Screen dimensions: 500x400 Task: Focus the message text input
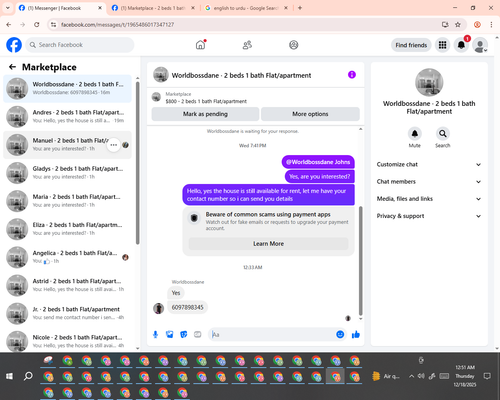tap(272, 334)
